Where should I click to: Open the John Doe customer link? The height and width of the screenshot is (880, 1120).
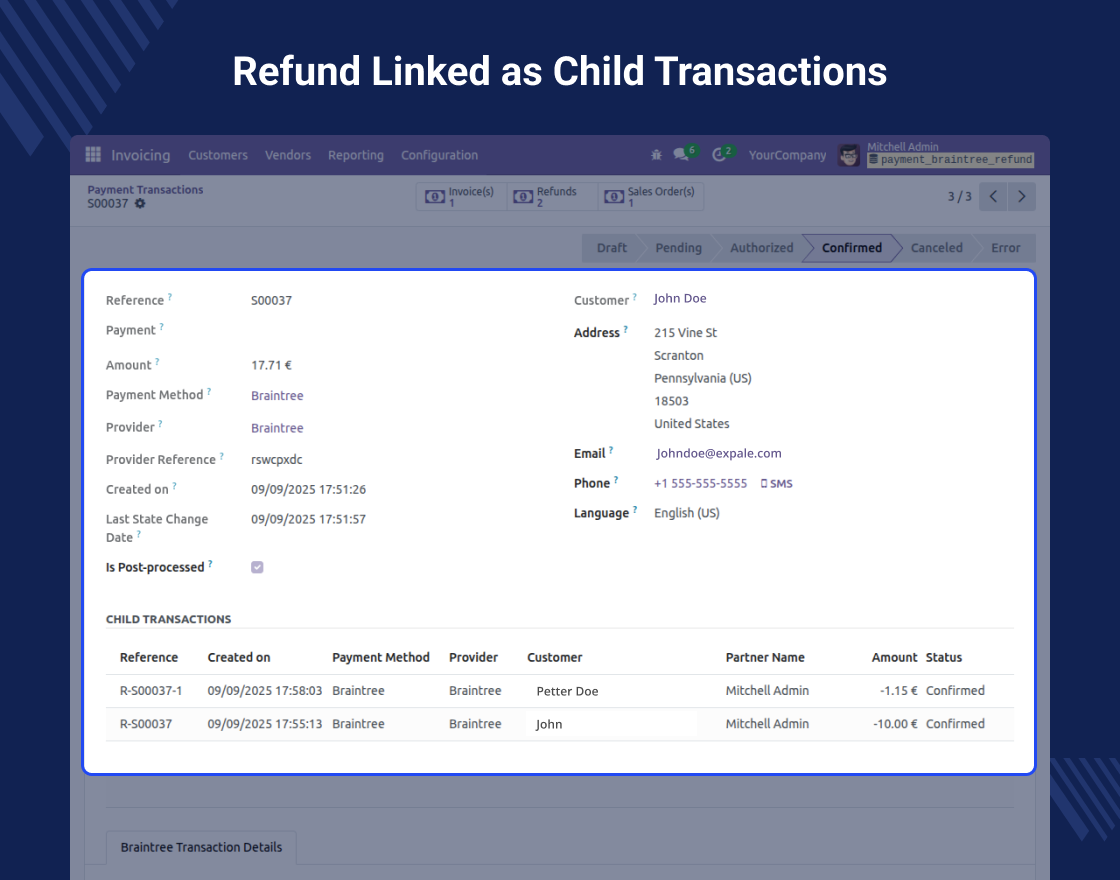tap(680, 299)
